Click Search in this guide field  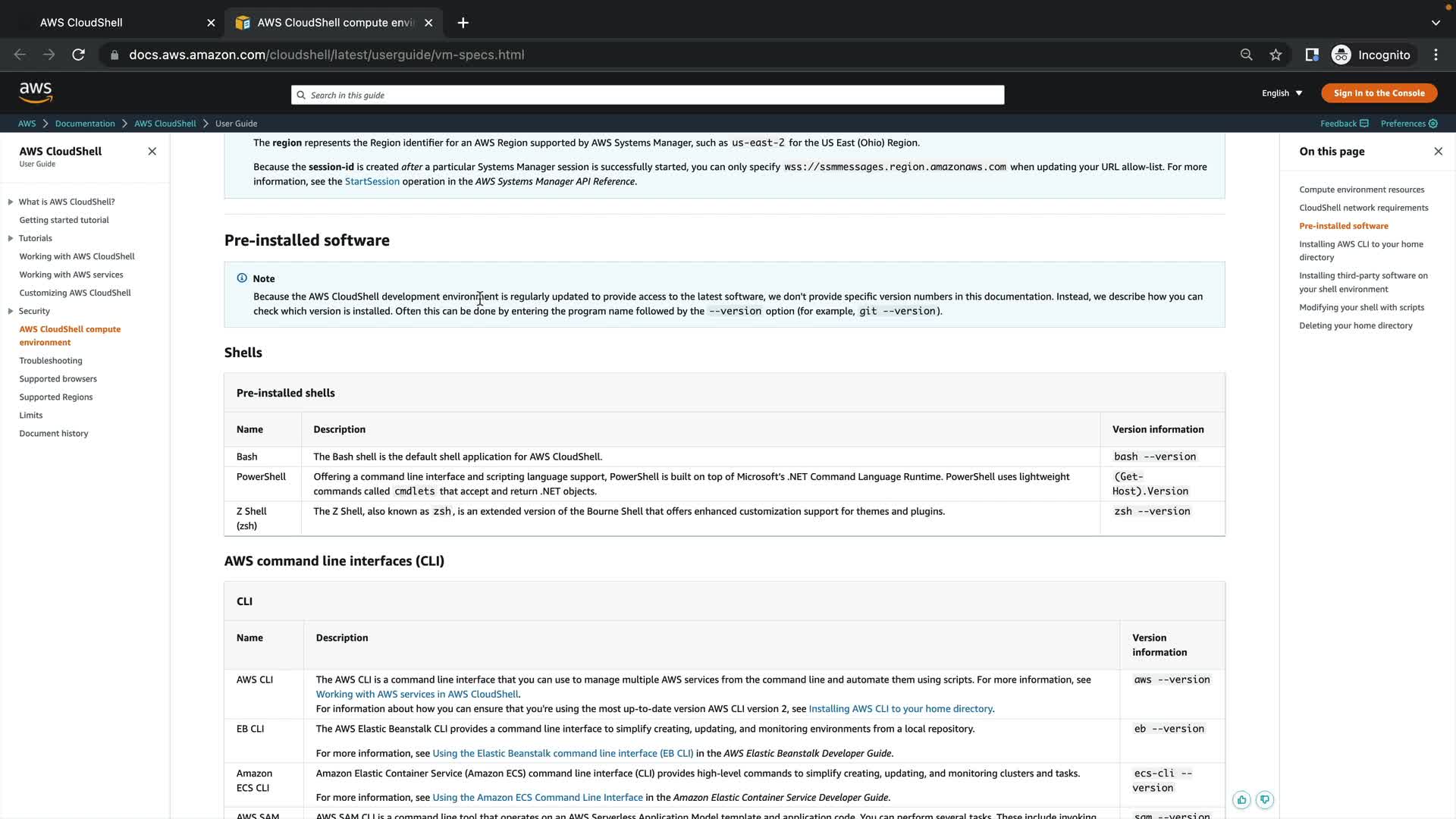[647, 95]
